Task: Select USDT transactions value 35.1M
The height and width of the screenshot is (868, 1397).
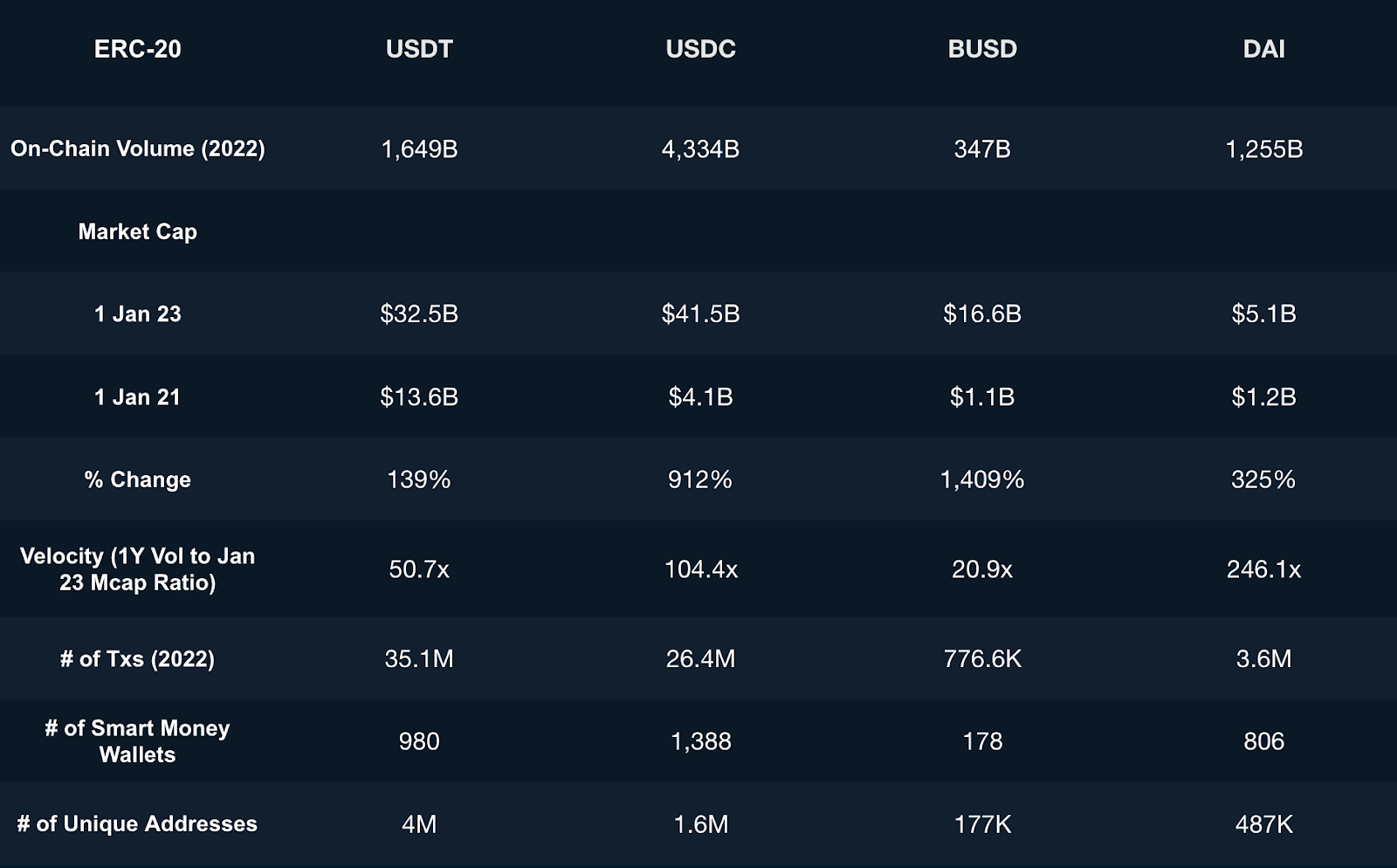Action: [419, 659]
